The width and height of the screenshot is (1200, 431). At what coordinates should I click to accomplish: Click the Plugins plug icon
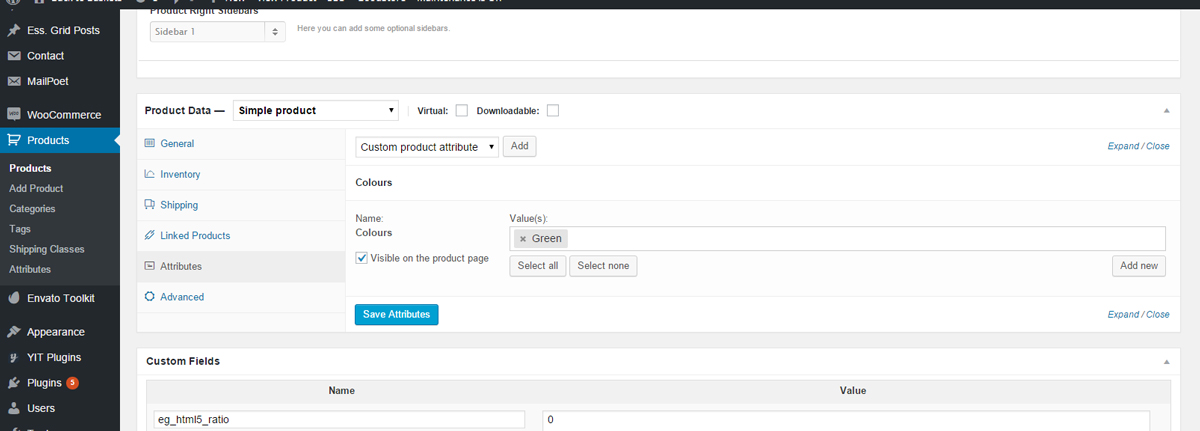click(14, 383)
